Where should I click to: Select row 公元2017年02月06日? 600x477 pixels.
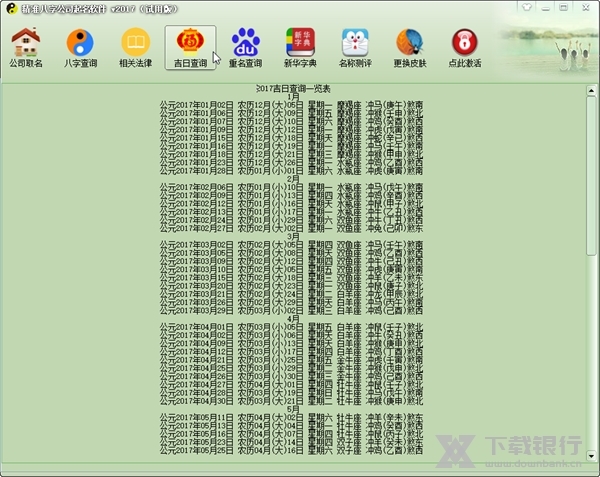point(291,187)
